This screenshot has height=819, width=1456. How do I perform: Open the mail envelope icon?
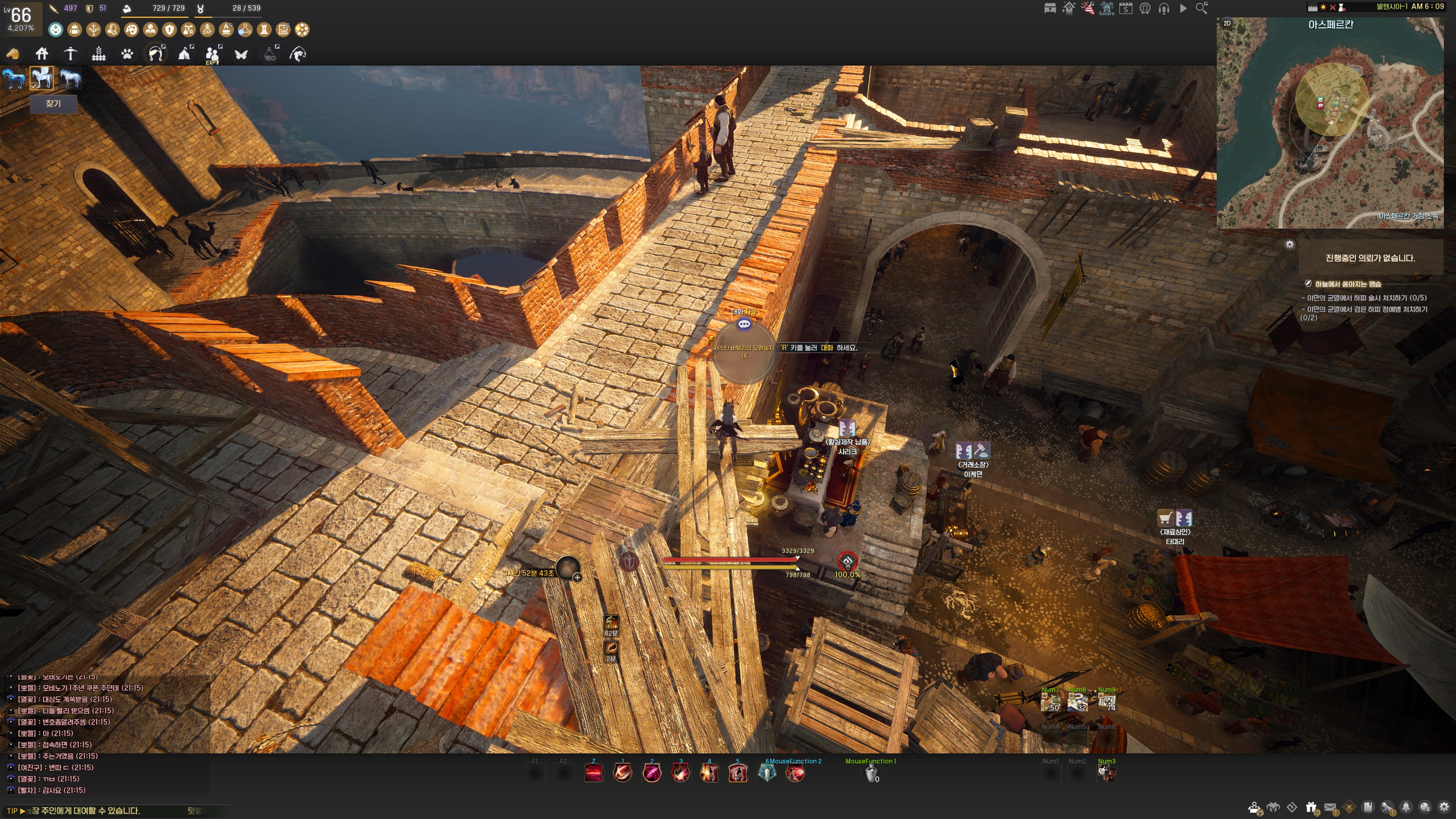point(1330,807)
